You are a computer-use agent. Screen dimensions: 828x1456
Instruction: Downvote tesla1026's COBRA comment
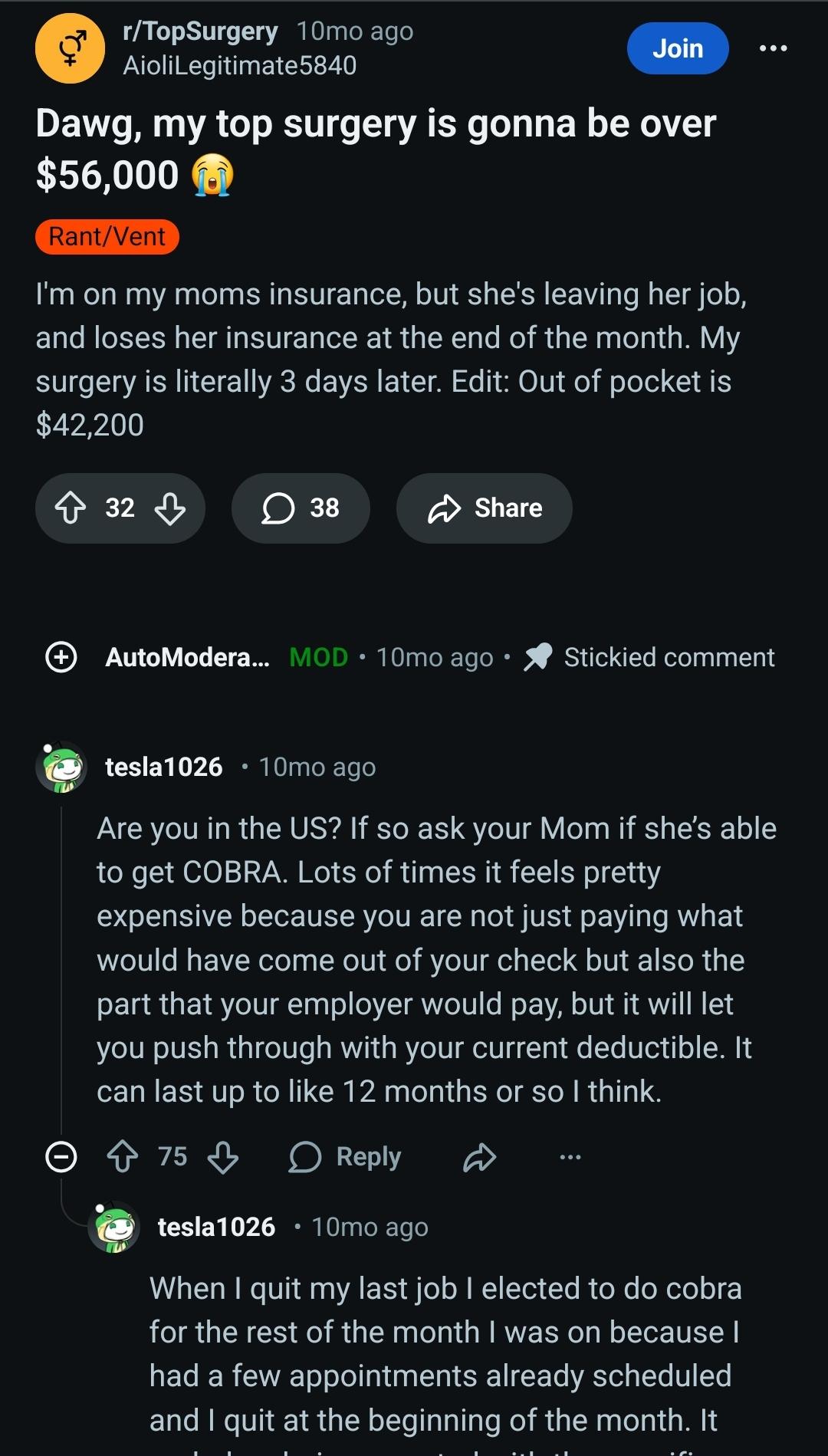pyautogui.click(x=223, y=1156)
